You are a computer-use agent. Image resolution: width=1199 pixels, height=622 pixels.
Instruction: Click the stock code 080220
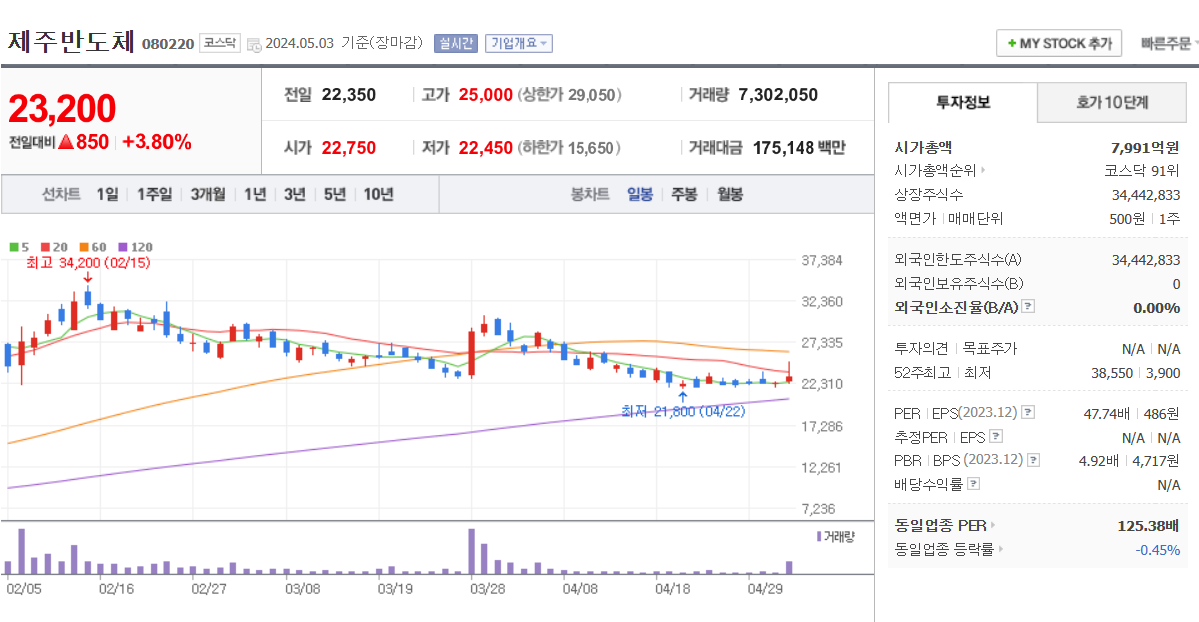(x=168, y=44)
